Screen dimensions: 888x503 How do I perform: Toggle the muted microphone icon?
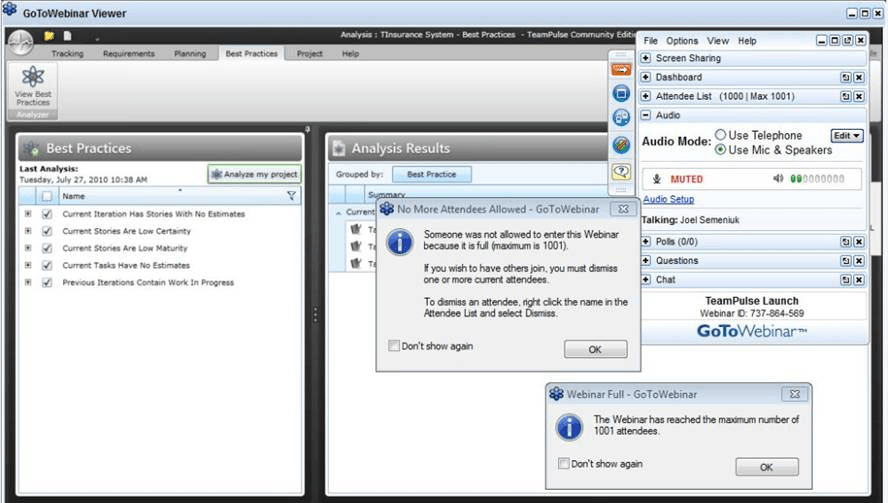pyautogui.click(x=656, y=179)
